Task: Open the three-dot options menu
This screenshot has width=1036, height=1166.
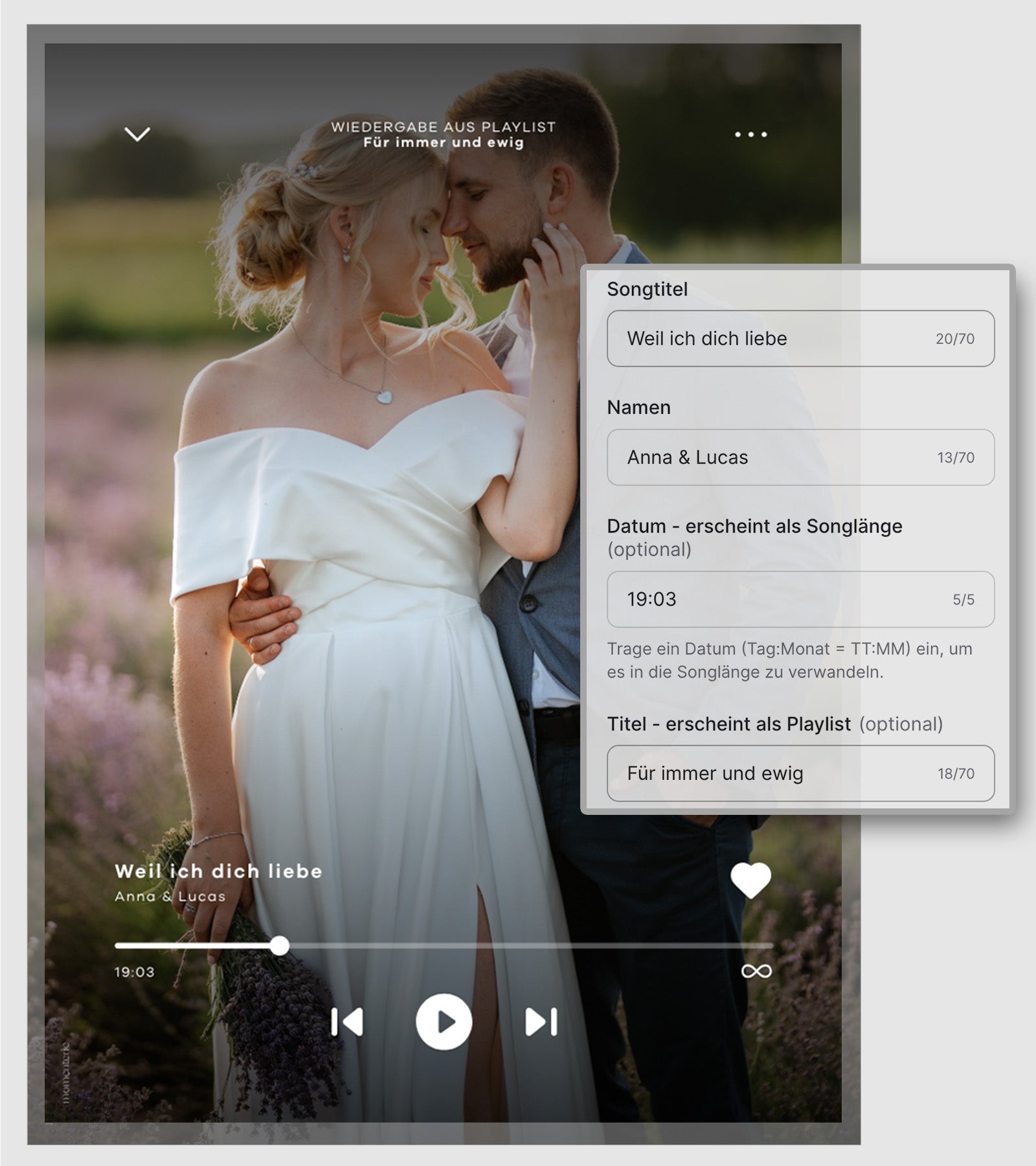Action: click(x=750, y=134)
